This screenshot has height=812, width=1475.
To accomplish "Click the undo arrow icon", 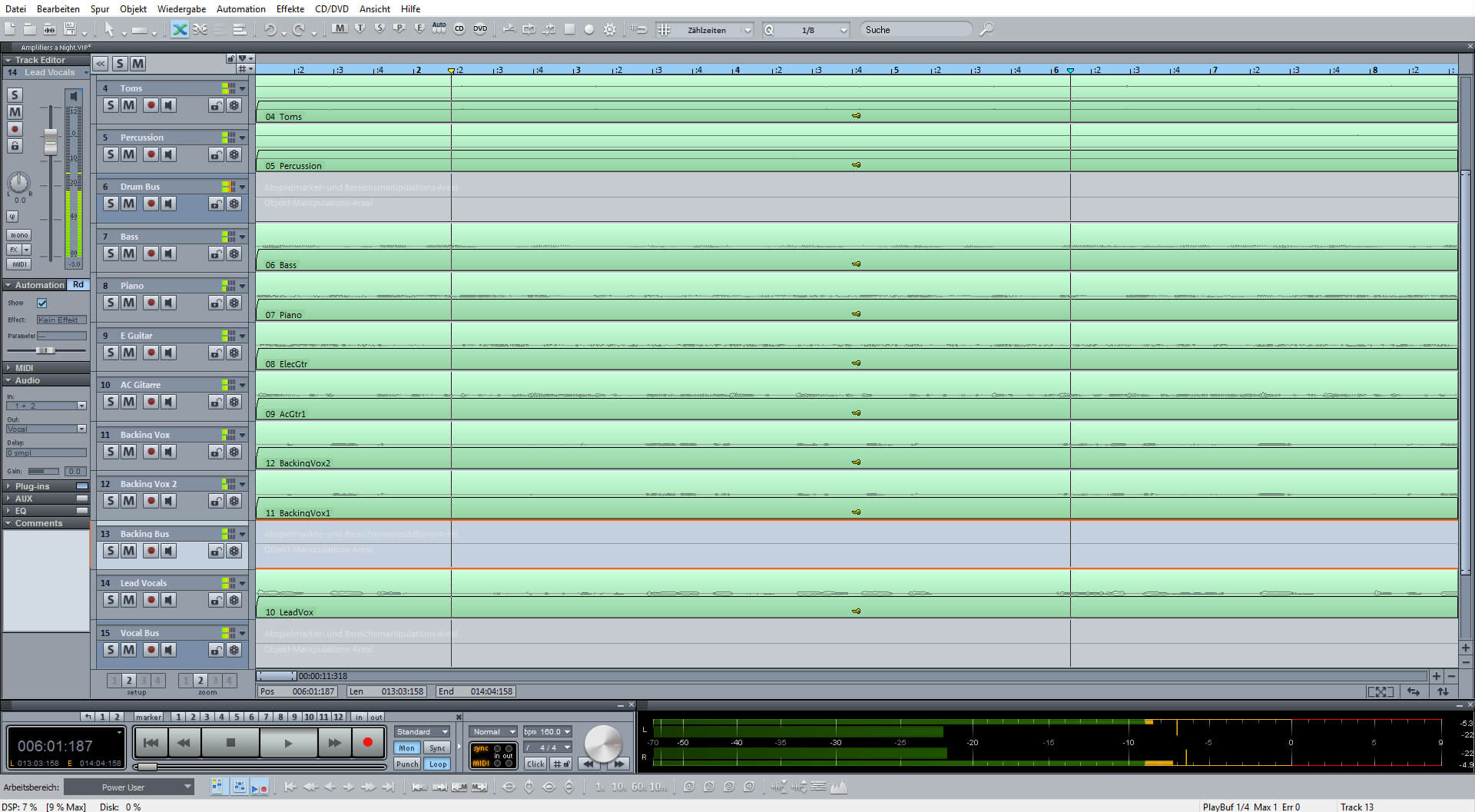I will pos(270,29).
